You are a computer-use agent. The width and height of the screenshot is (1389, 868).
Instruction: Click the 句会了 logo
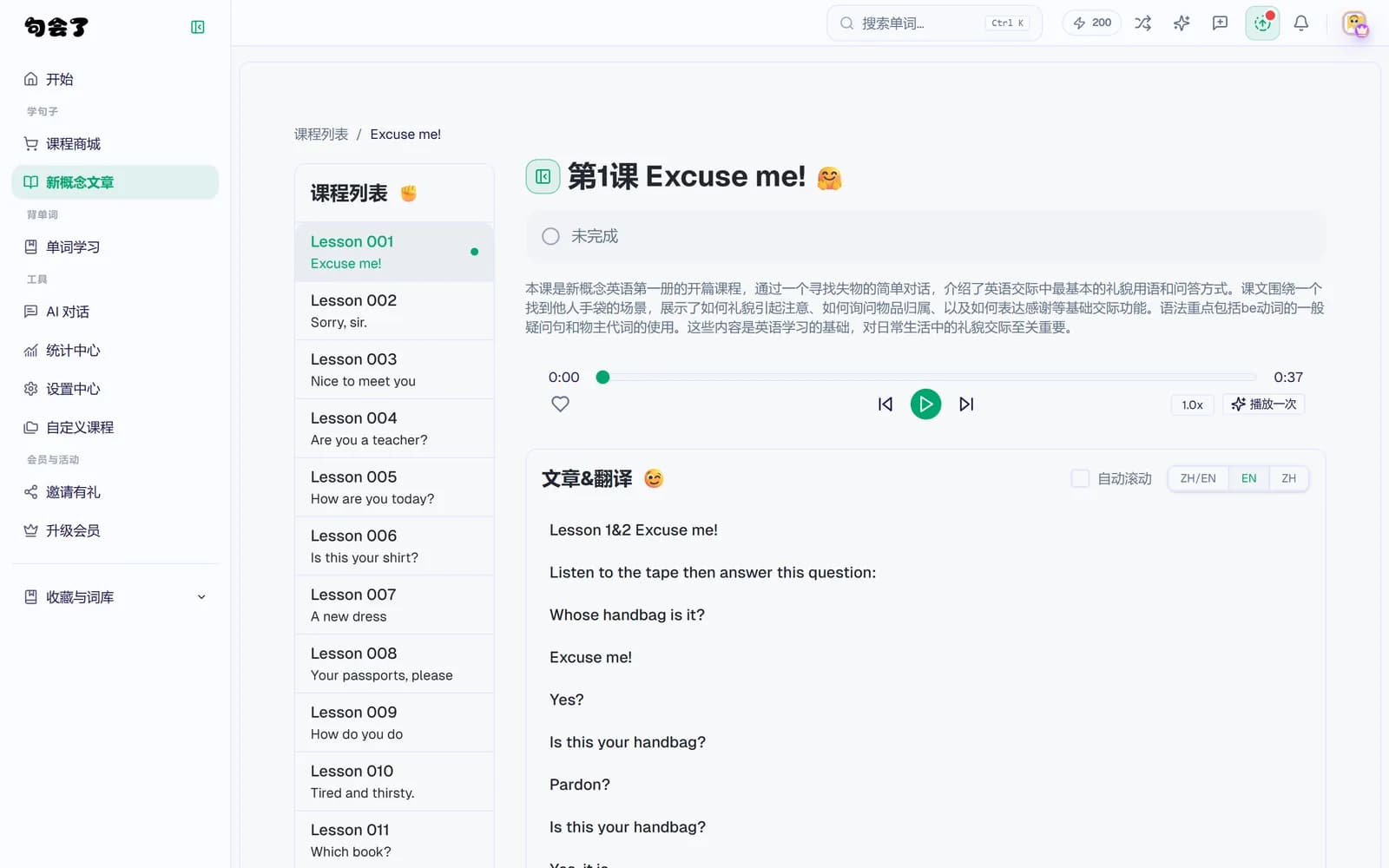56,27
